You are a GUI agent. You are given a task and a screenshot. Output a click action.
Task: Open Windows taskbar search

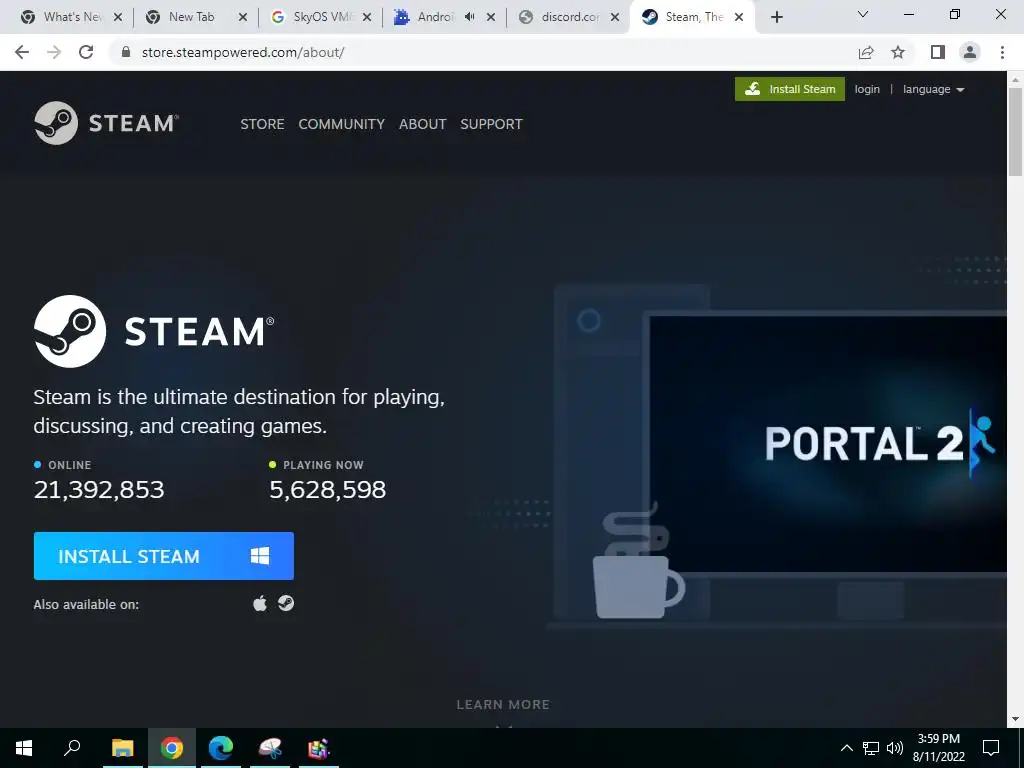tap(72, 748)
